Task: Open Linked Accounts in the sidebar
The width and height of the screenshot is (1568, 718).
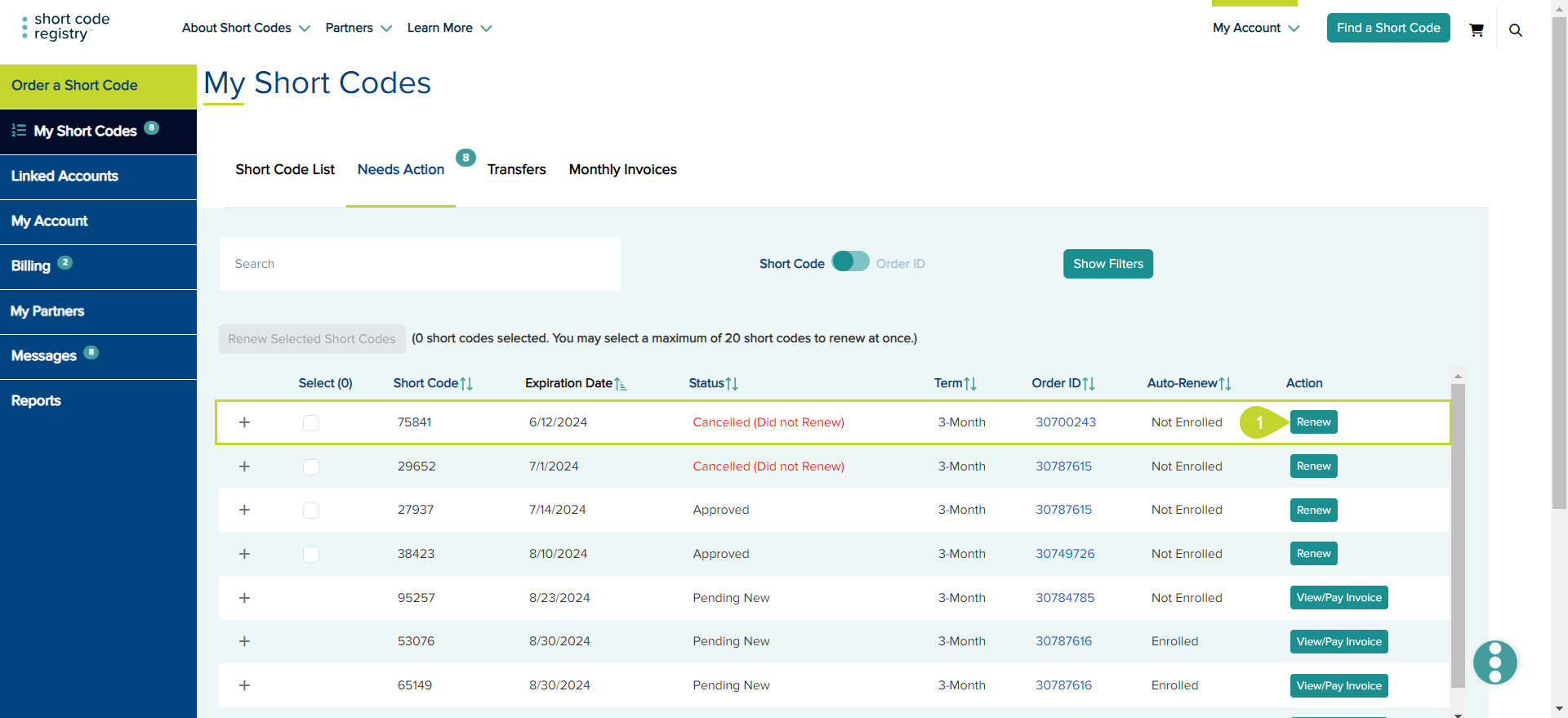Action: 65,176
